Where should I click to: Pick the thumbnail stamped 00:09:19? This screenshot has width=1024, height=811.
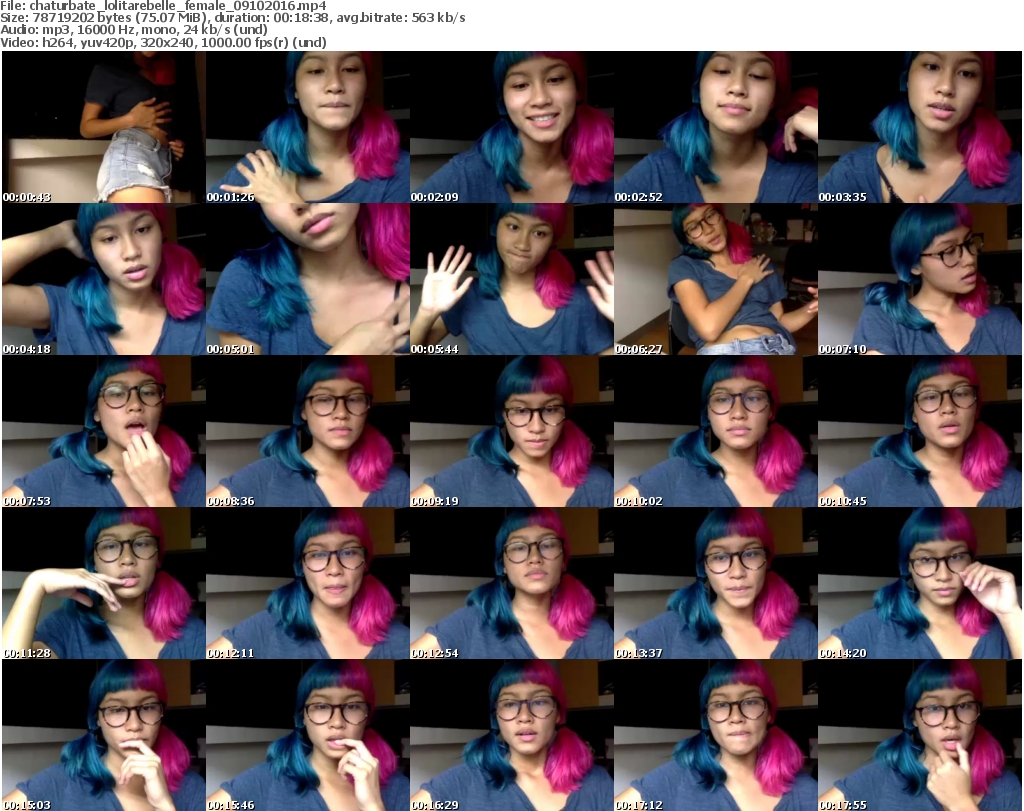[511, 431]
